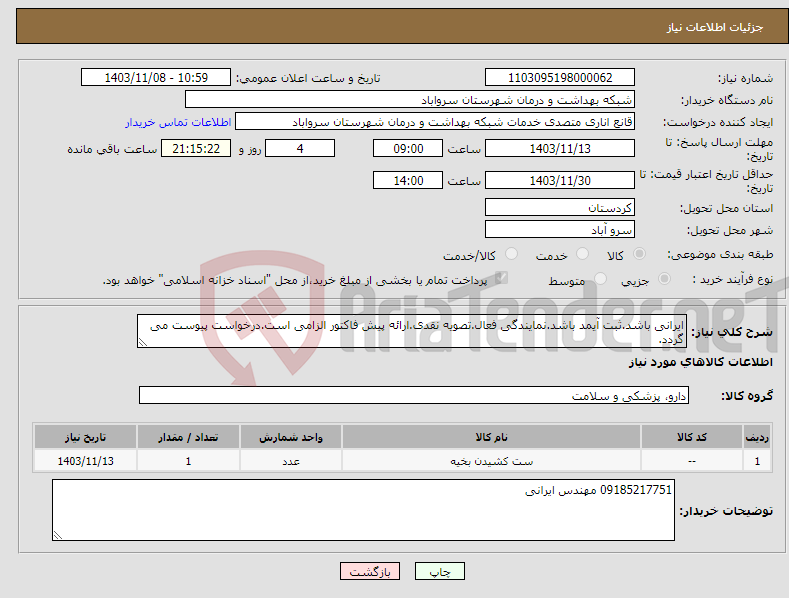Click the شرح کلی نیاز description textarea
This screenshot has height=598, width=789.
click(x=412, y=331)
